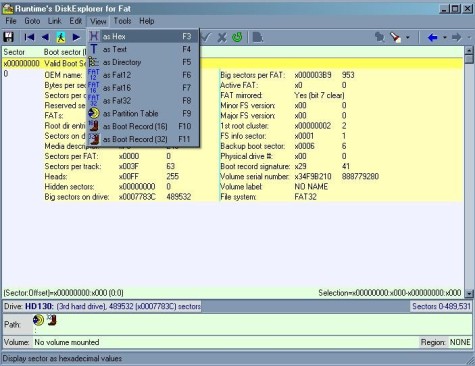The height and width of the screenshot is (366, 475).
Task: Click the grey search-drive toolbar icon
Action: point(380,37)
